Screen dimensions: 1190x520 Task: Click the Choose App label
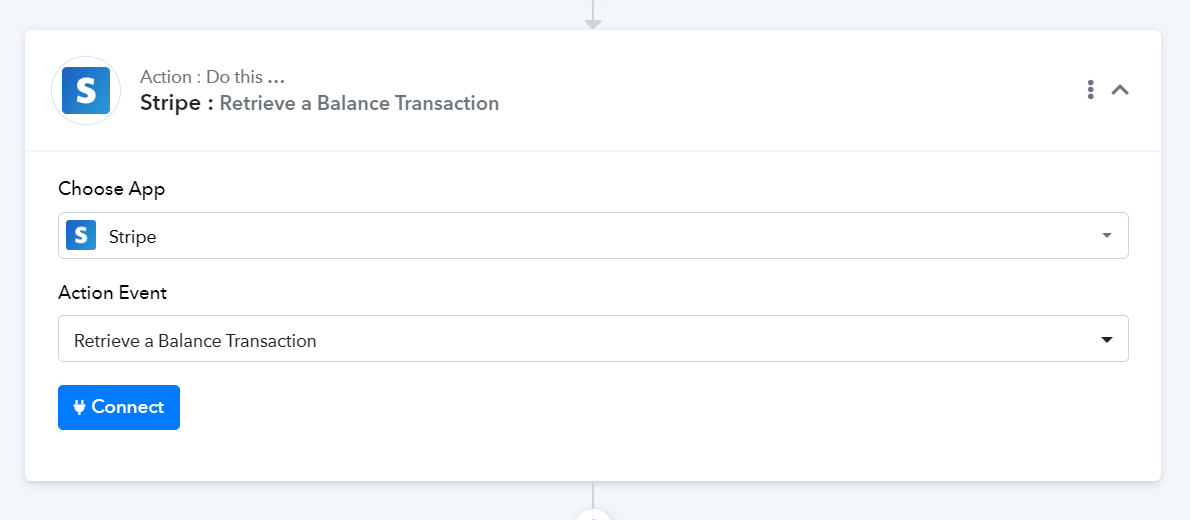(112, 189)
